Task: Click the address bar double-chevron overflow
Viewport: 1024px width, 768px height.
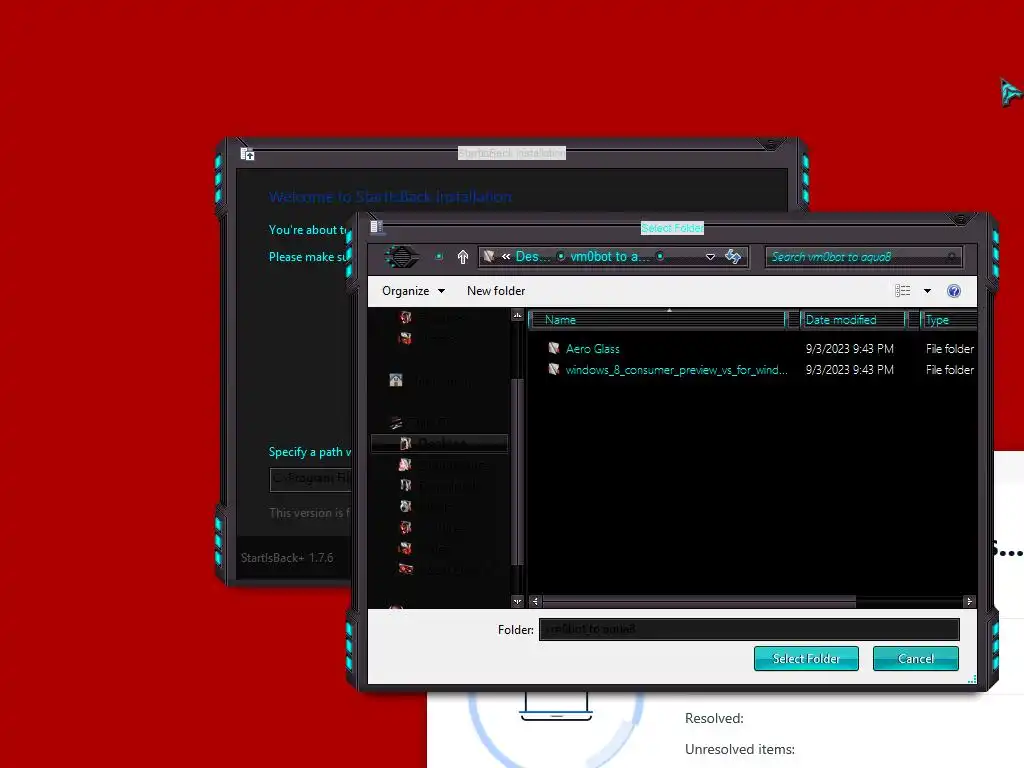Action: tap(506, 257)
